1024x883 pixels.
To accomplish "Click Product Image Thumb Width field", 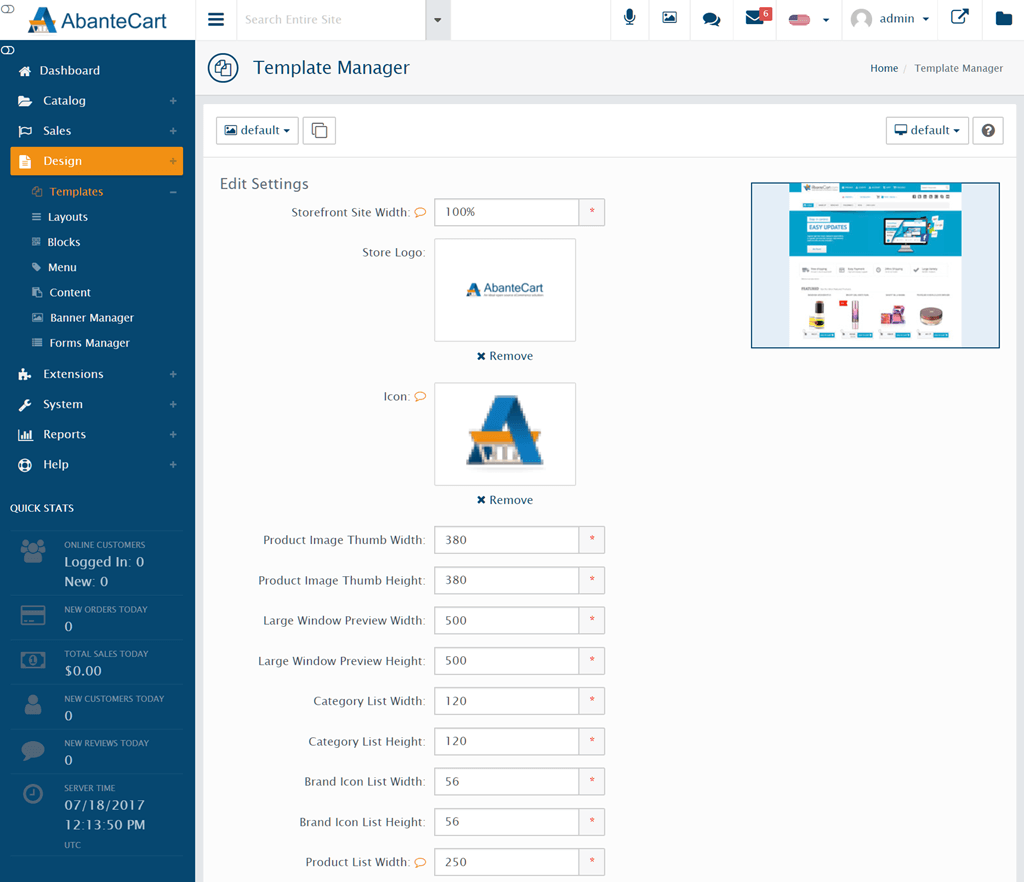I will (507, 540).
